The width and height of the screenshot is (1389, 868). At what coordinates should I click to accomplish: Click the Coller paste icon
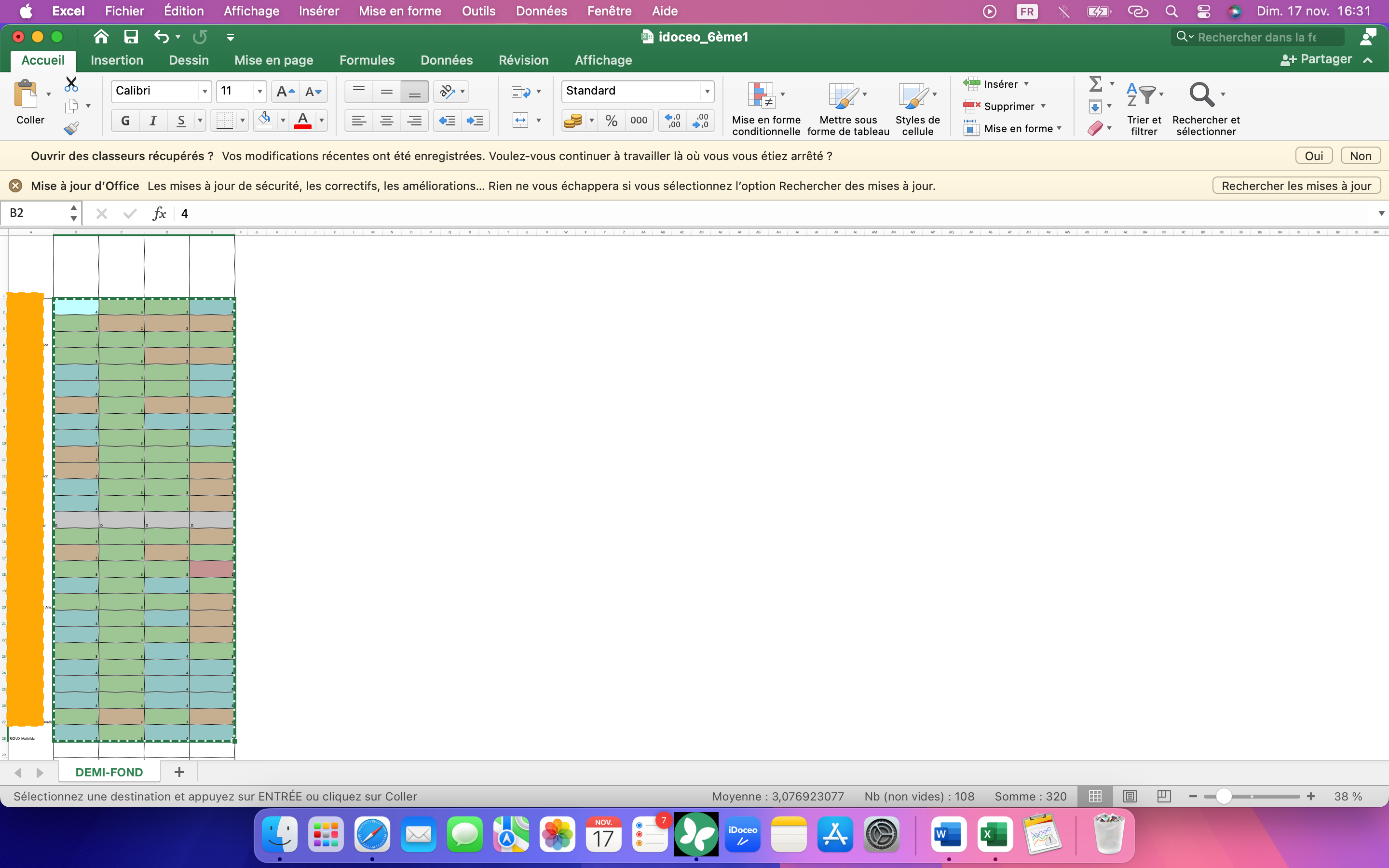coord(26,94)
